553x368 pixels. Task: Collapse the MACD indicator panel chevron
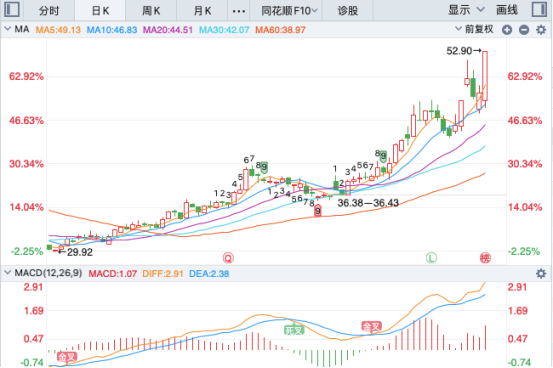7,272
